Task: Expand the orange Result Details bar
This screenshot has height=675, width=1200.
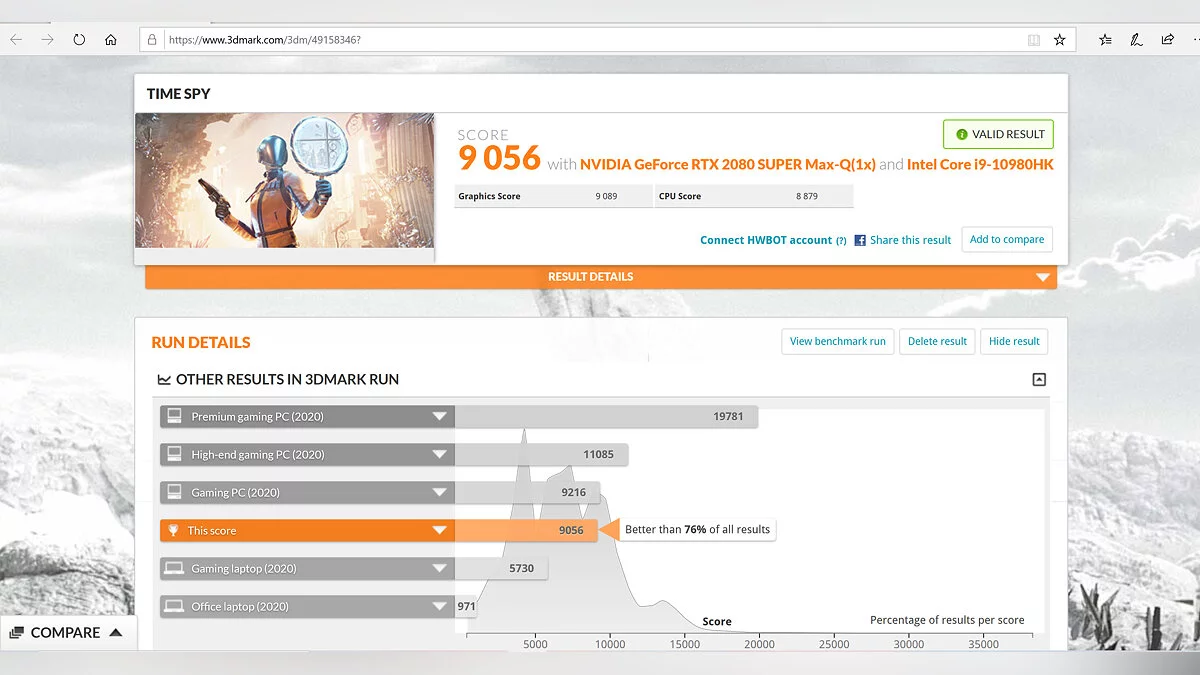Action: pos(601,277)
